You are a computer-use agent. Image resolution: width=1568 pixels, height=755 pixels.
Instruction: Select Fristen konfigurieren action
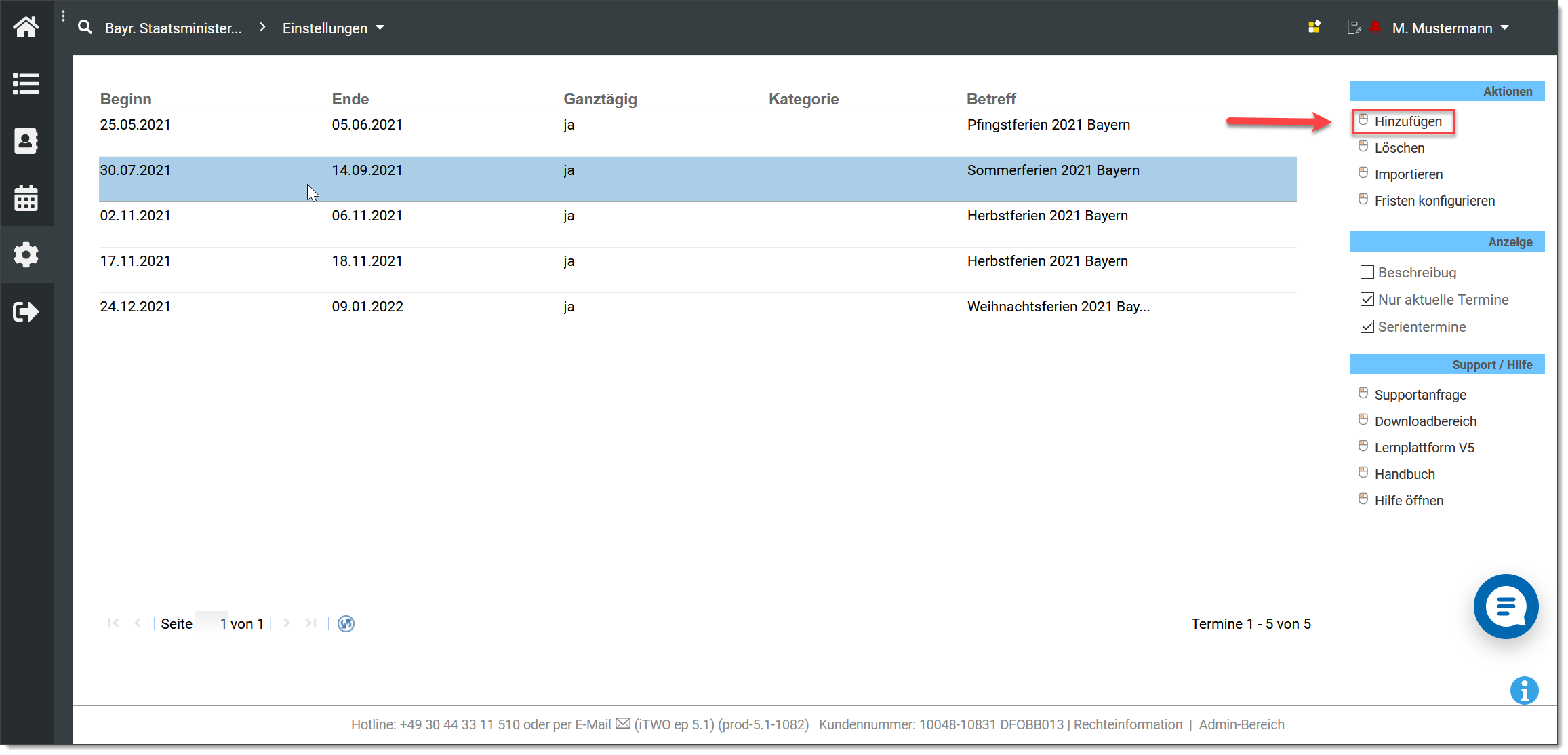[x=1434, y=201]
